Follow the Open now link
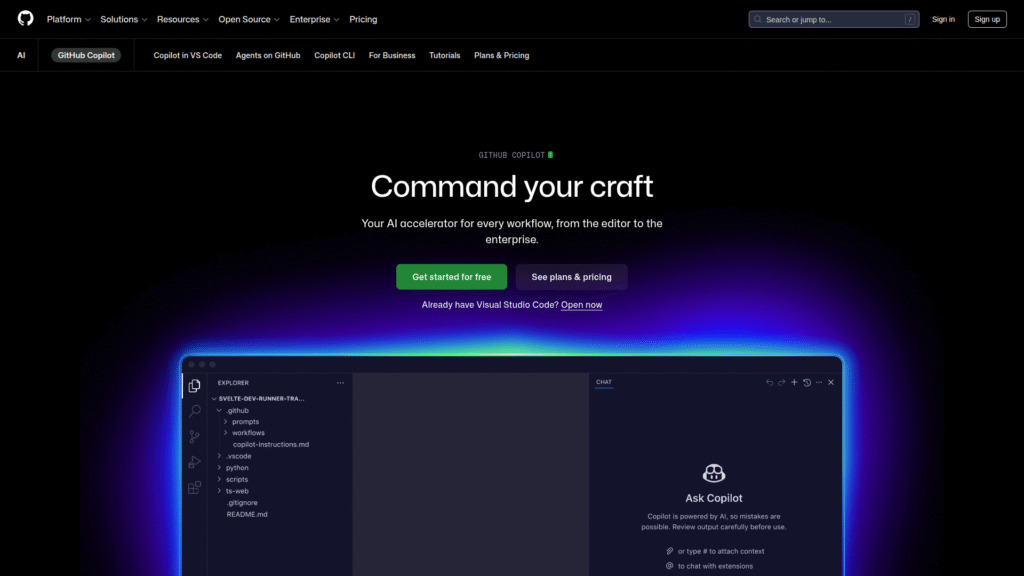Viewport: 1024px width, 576px height. [x=581, y=304]
